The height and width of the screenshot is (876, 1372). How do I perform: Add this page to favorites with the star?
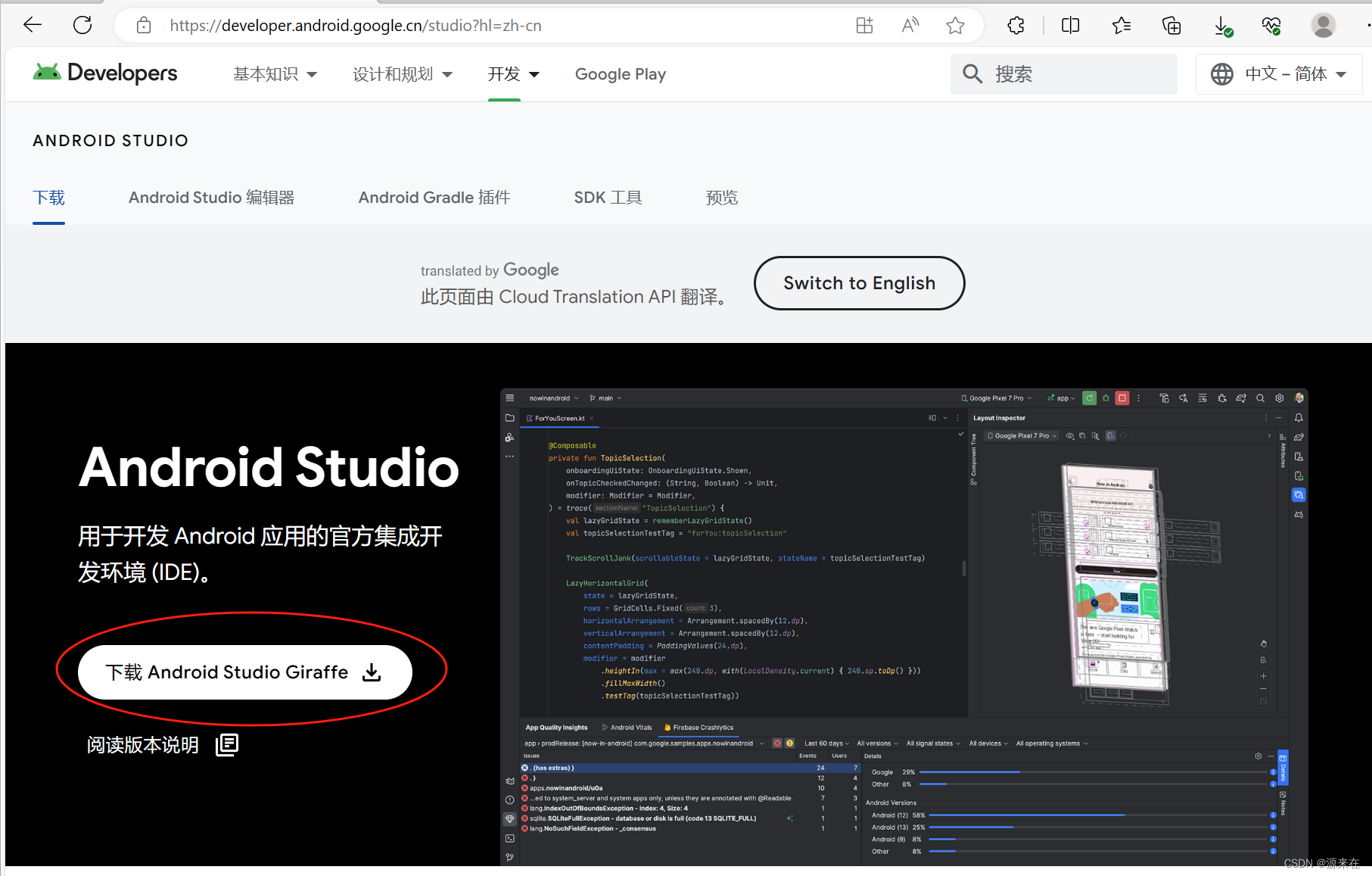tap(955, 26)
